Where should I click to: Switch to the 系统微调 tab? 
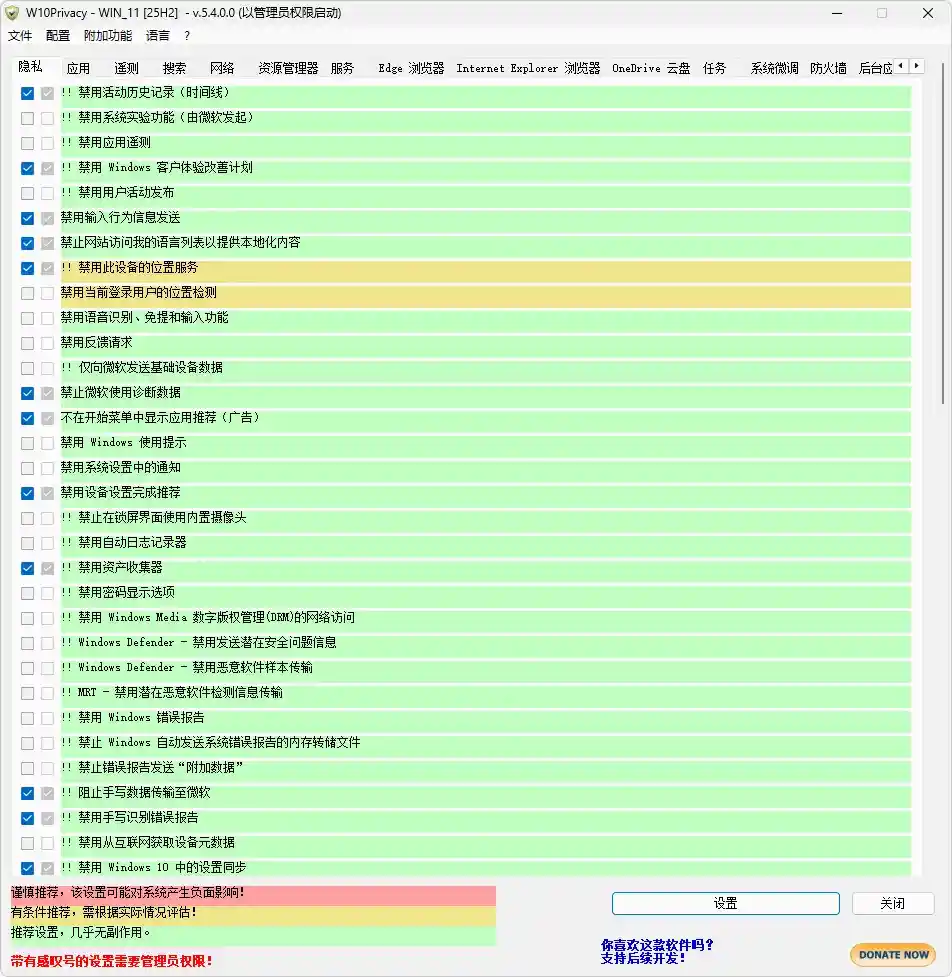click(x=774, y=68)
